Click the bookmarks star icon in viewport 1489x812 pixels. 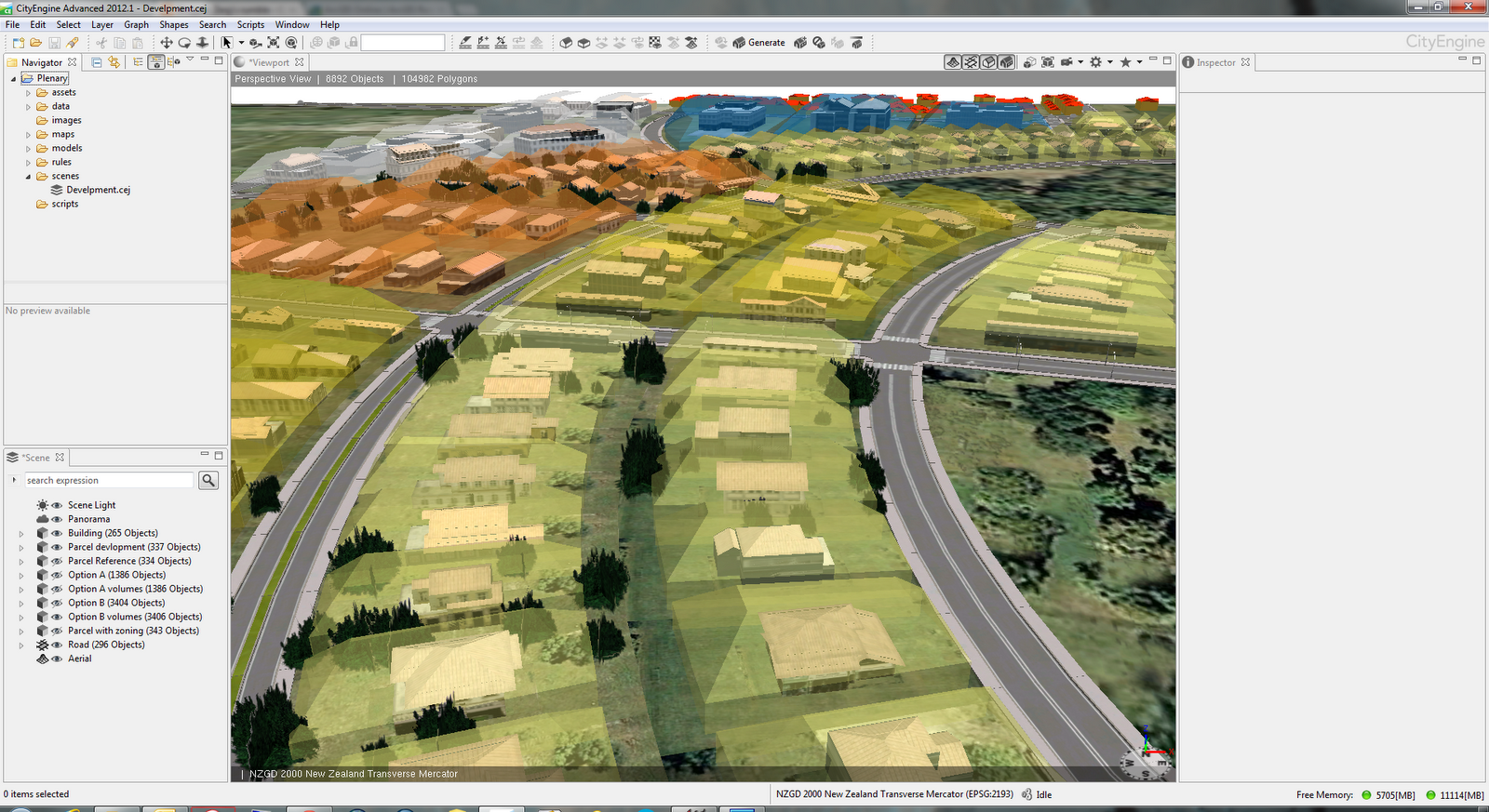pyautogui.click(x=1126, y=62)
